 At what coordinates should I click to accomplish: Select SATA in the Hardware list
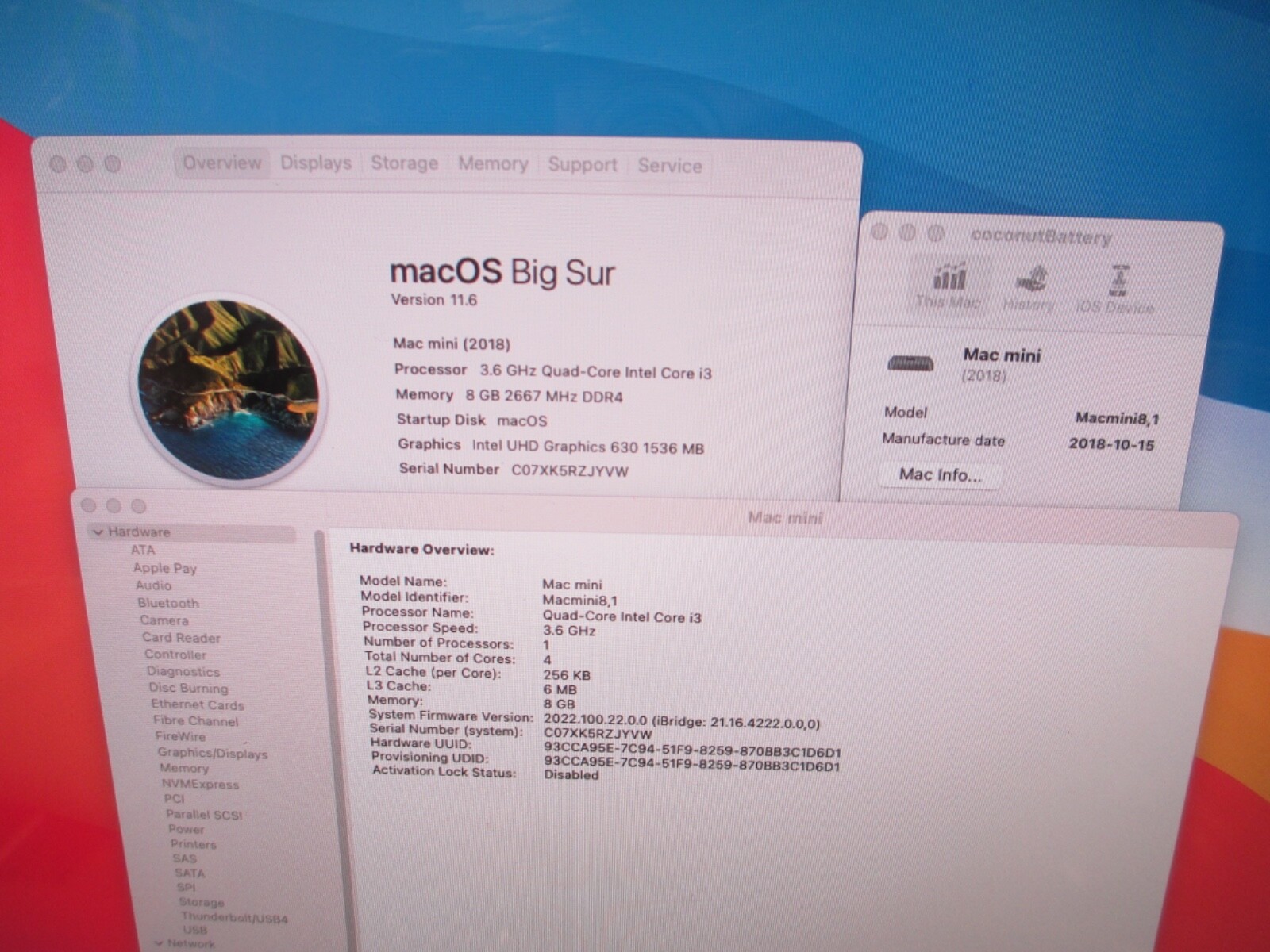(190, 873)
